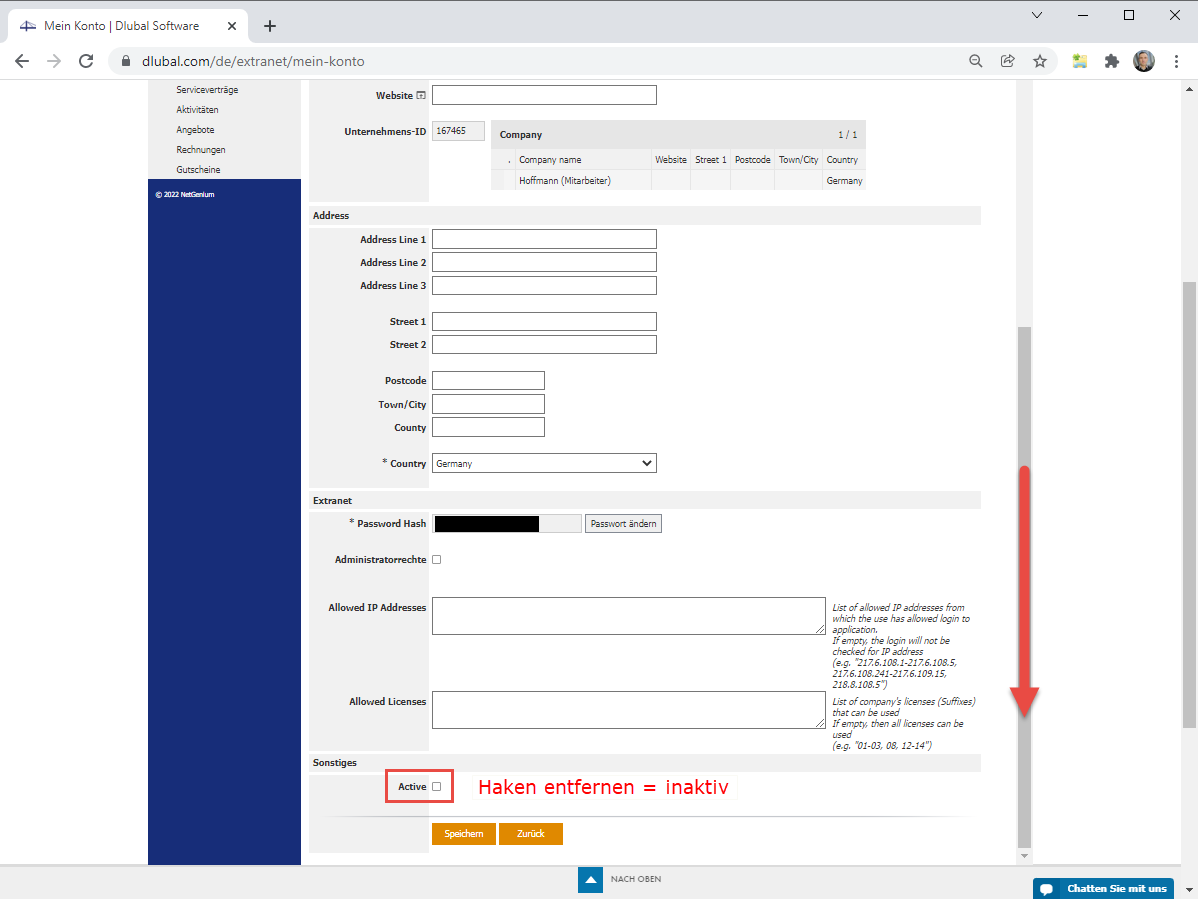1198x899 pixels.
Task: Switch to the Mein Konto browser tab
Action: (x=120, y=25)
